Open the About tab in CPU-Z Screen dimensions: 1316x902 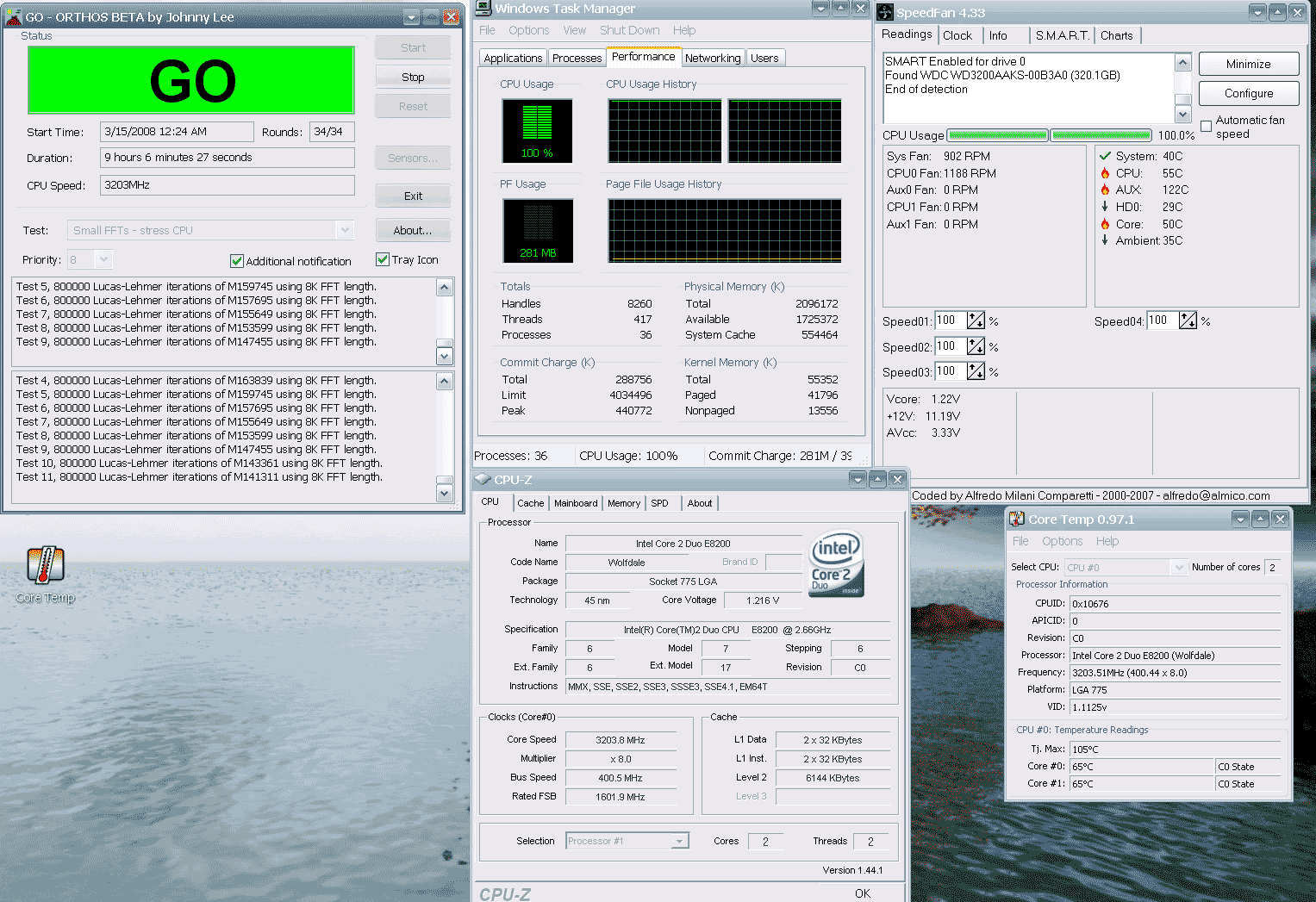[700, 503]
